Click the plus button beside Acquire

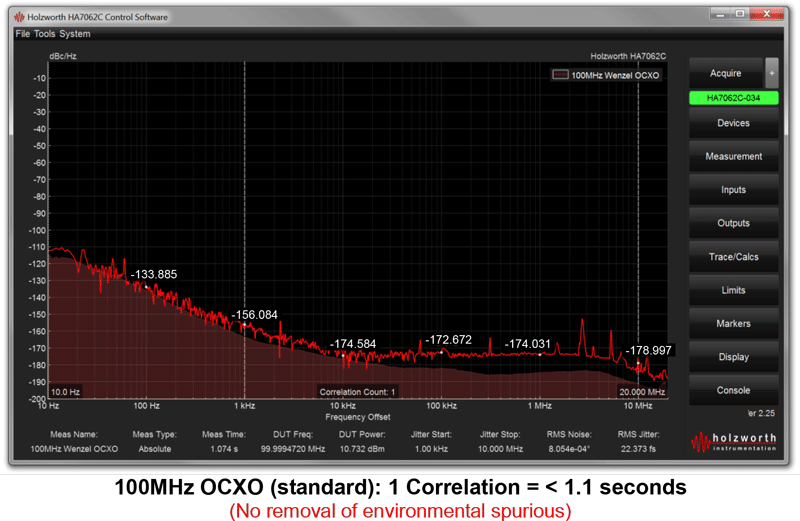tap(771, 73)
